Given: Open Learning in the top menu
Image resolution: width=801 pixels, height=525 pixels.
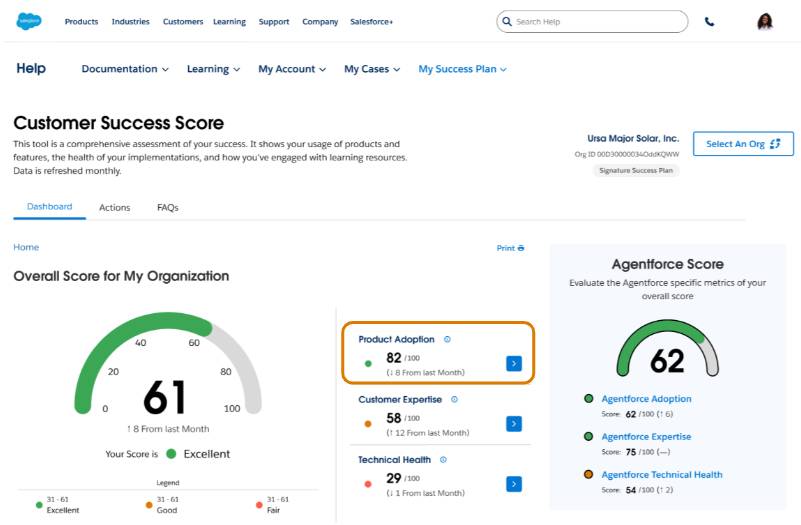Looking at the screenshot, I should (229, 21).
